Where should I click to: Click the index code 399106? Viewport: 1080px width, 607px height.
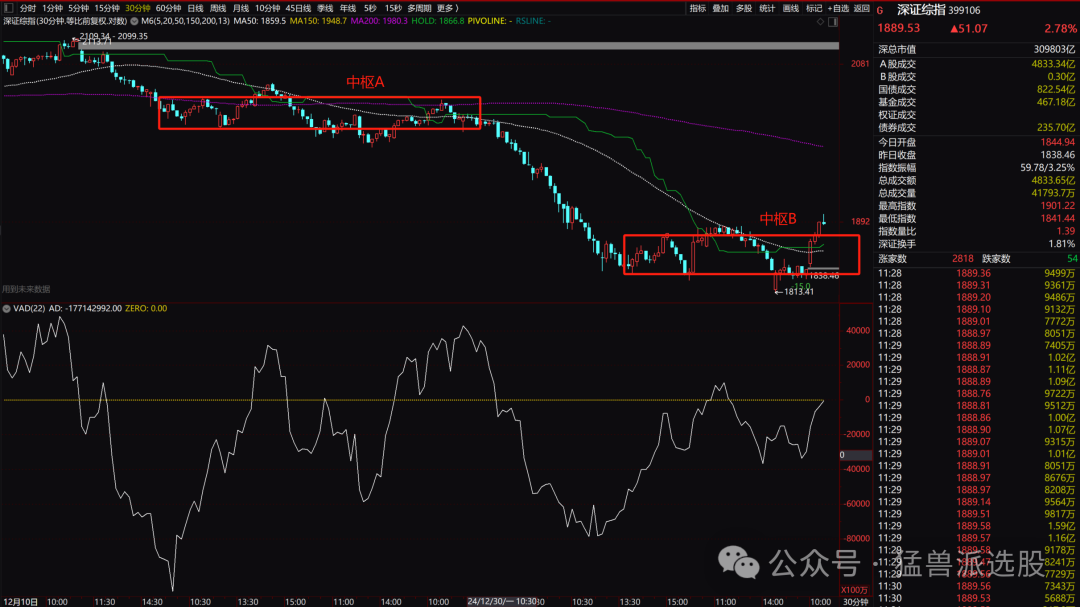pos(964,10)
